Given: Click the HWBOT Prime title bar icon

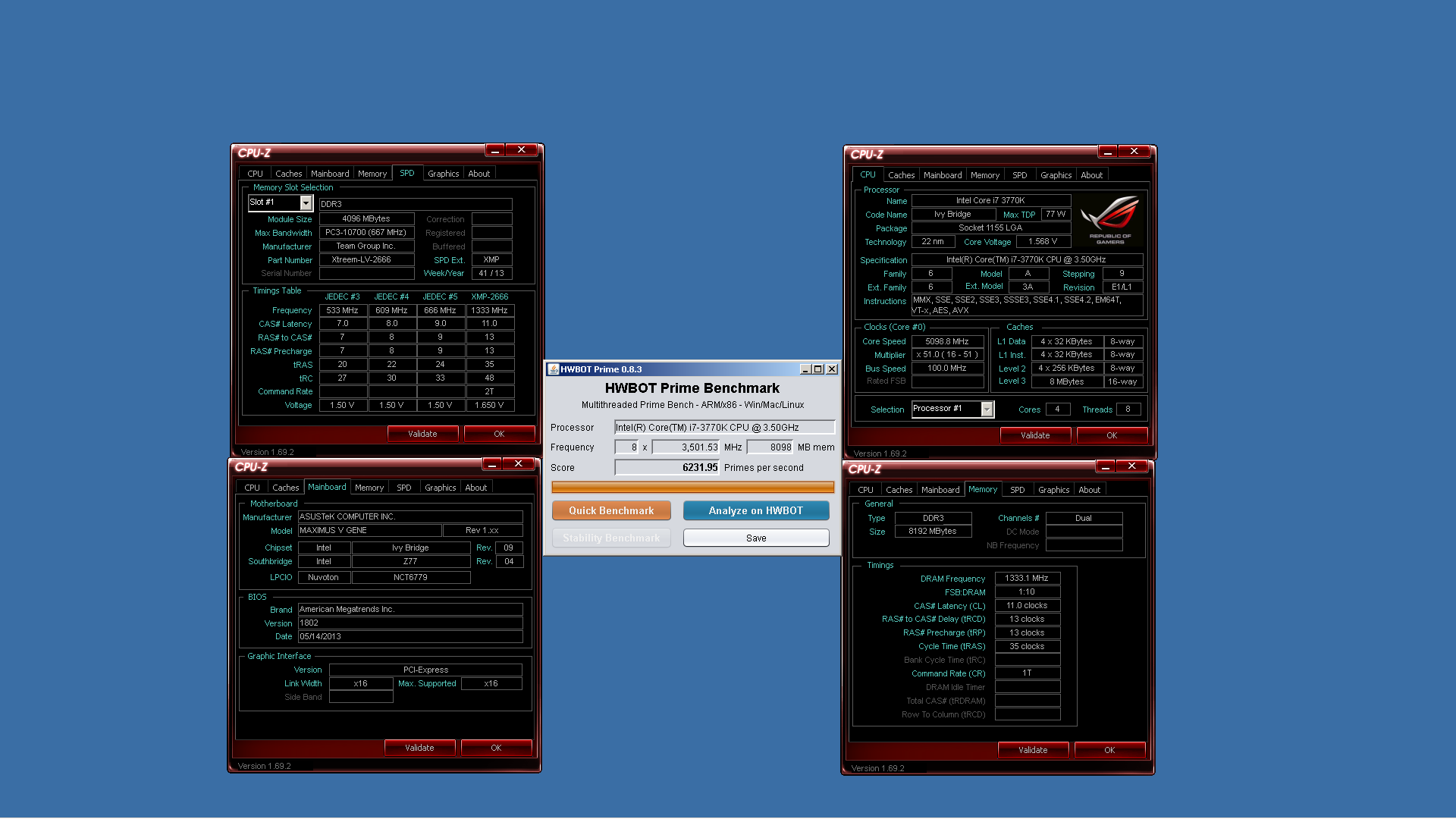Looking at the screenshot, I should 554,369.
